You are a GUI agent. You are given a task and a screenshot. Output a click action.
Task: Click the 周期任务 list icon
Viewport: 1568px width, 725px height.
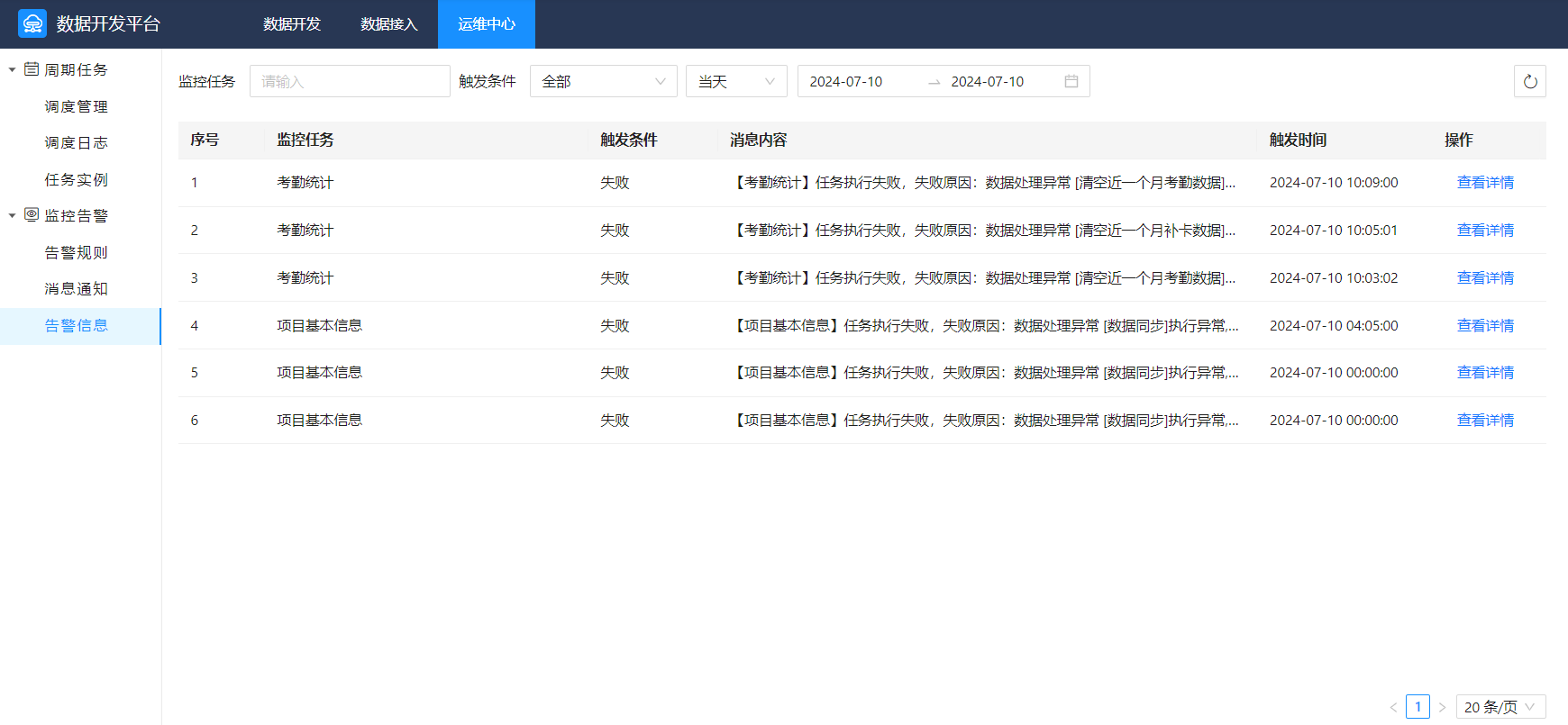(x=32, y=69)
